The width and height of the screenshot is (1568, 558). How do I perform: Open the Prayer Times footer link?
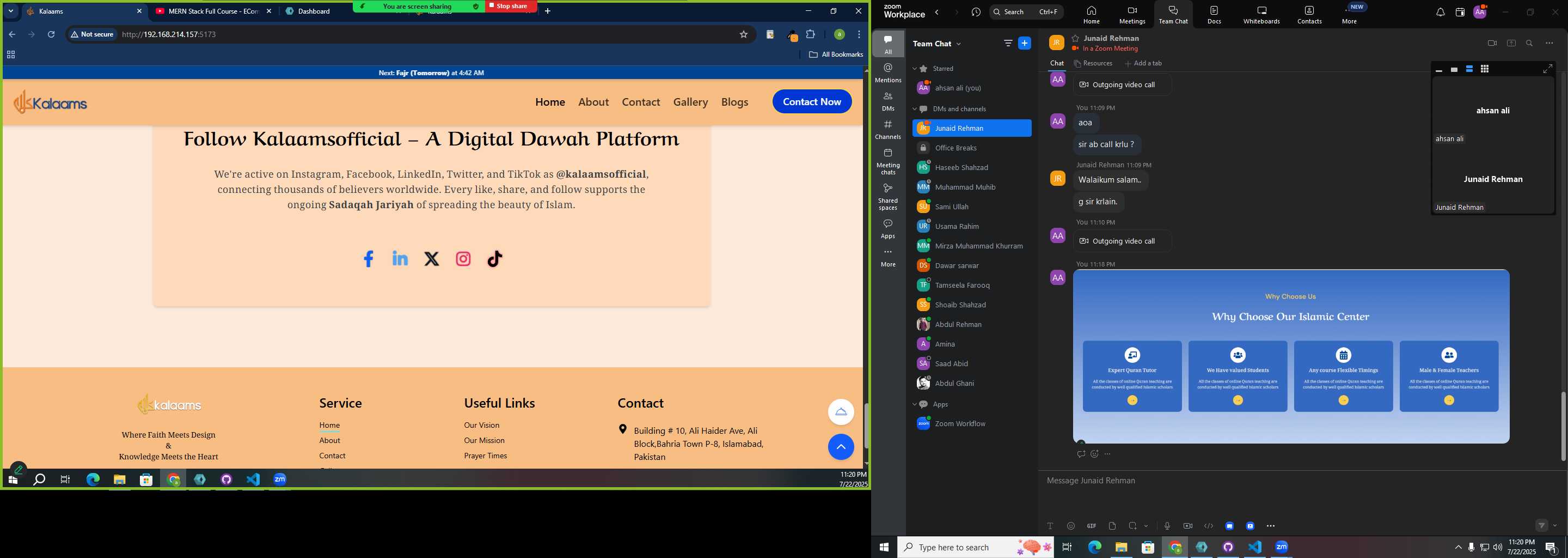485,456
